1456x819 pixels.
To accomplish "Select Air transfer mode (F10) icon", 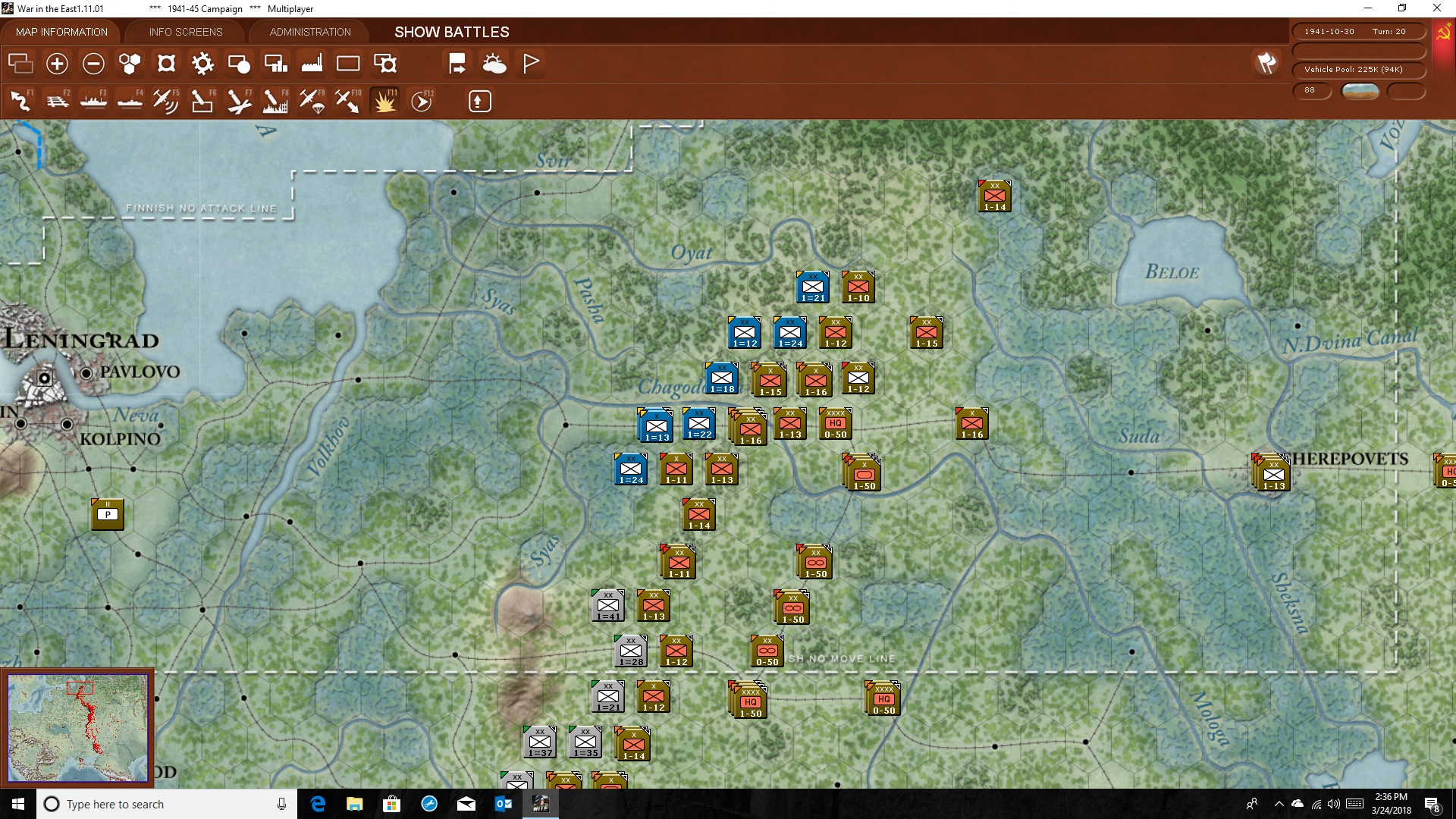I will [x=348, y=101].
